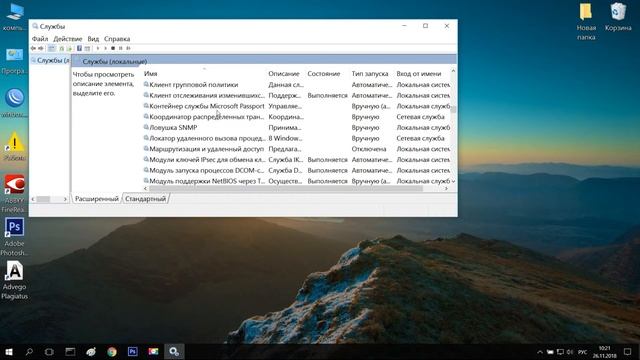The image size is (640, 360).
Task: Select the ABBYY FineReader desktop shortcut
Action: pos(14,194)
